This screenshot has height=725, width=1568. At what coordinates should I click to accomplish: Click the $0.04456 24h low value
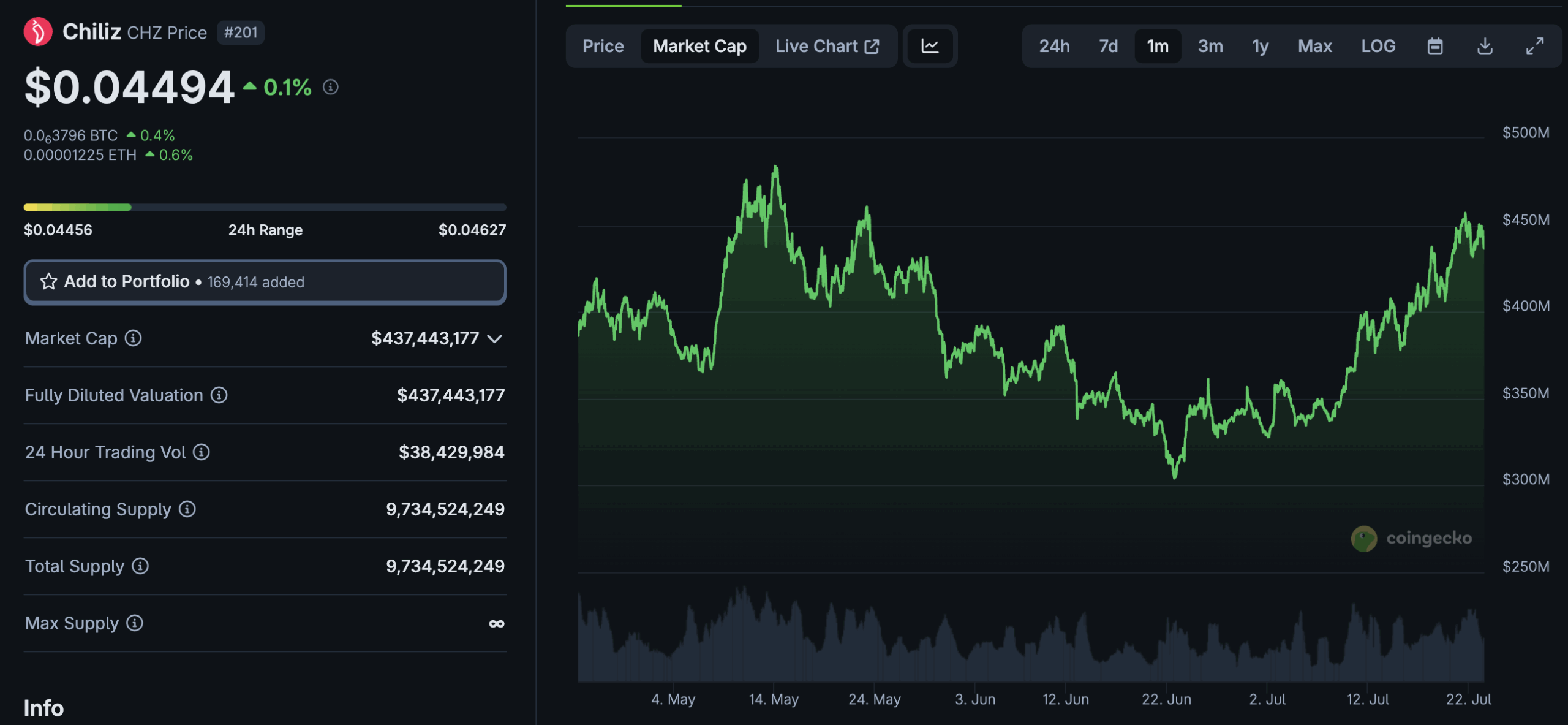pyautogui.click(x=58, y=230)
